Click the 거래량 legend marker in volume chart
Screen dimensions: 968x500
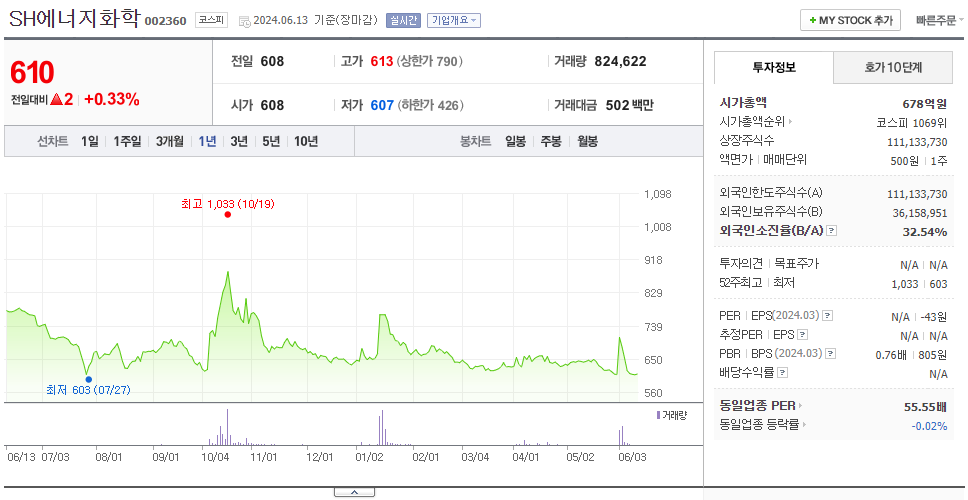click(658, 415)
